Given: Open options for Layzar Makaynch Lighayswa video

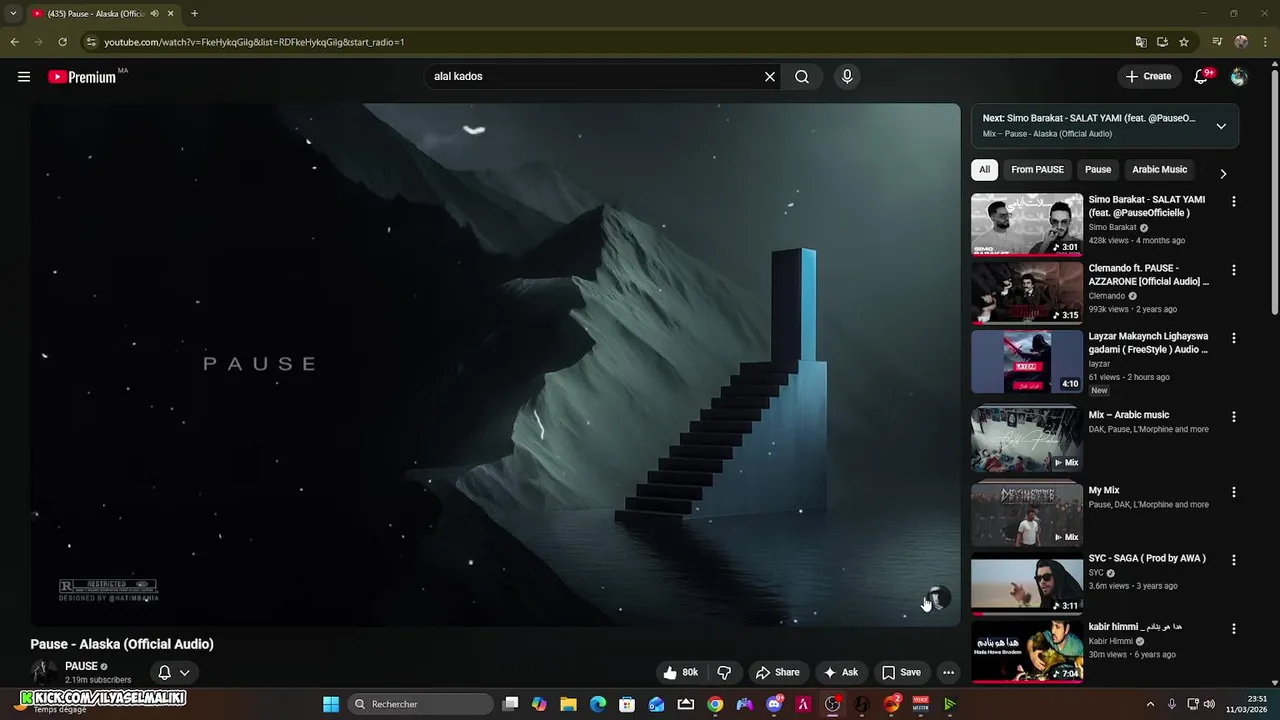Looking at the screenshot, I should (x=1234, y=338).
